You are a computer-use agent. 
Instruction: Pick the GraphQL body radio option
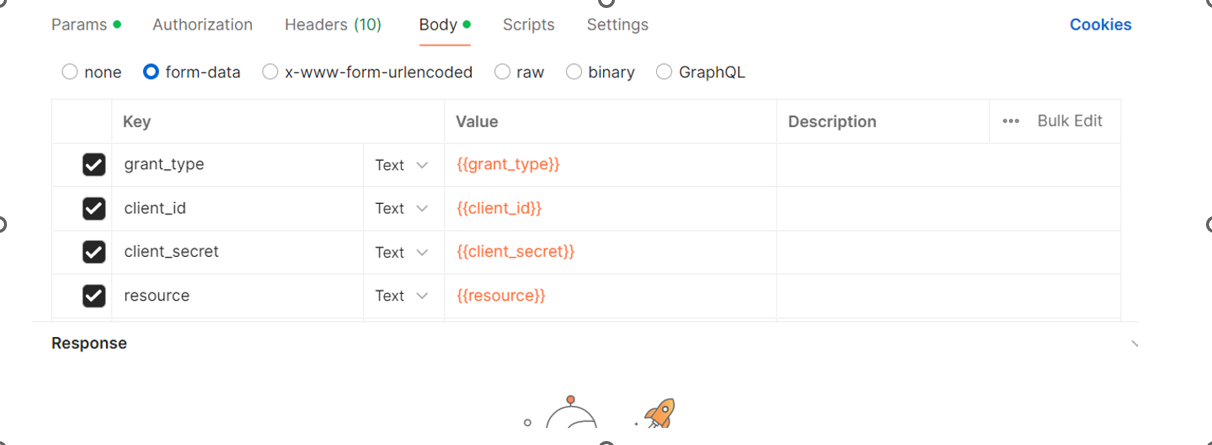coord(664,72)
